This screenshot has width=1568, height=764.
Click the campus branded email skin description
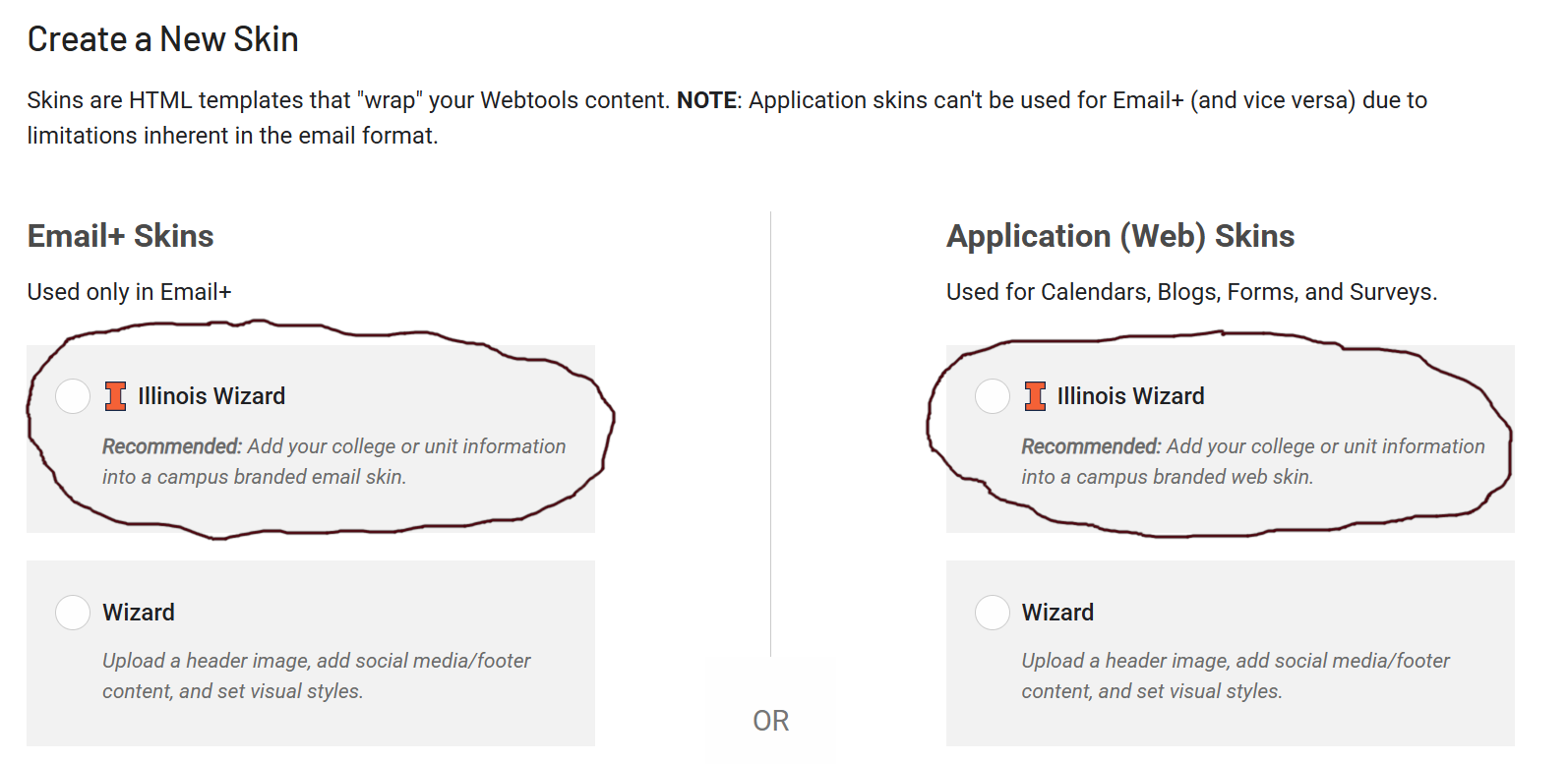(333, 461)
